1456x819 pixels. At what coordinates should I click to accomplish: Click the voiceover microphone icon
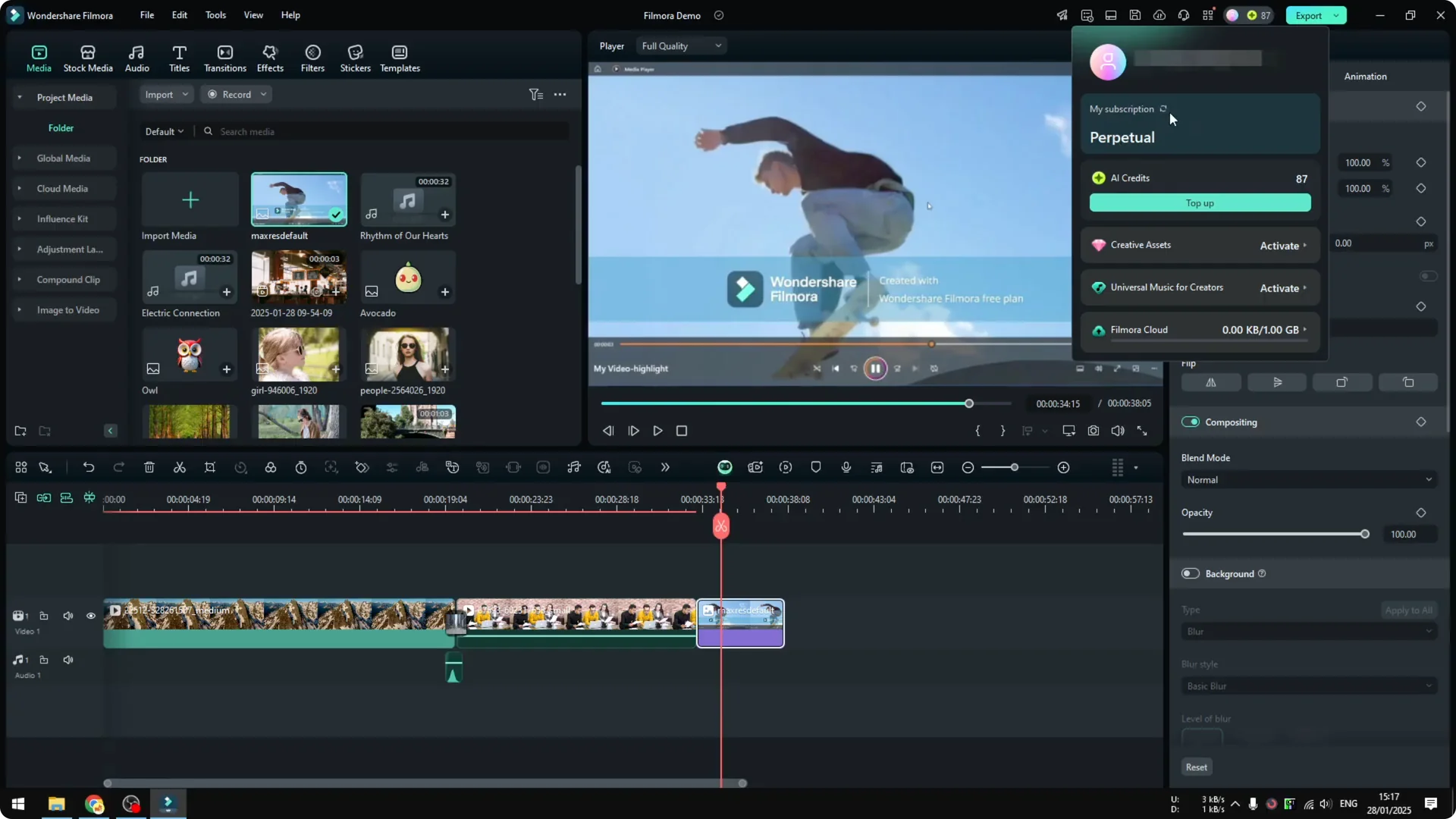point(846,467)
